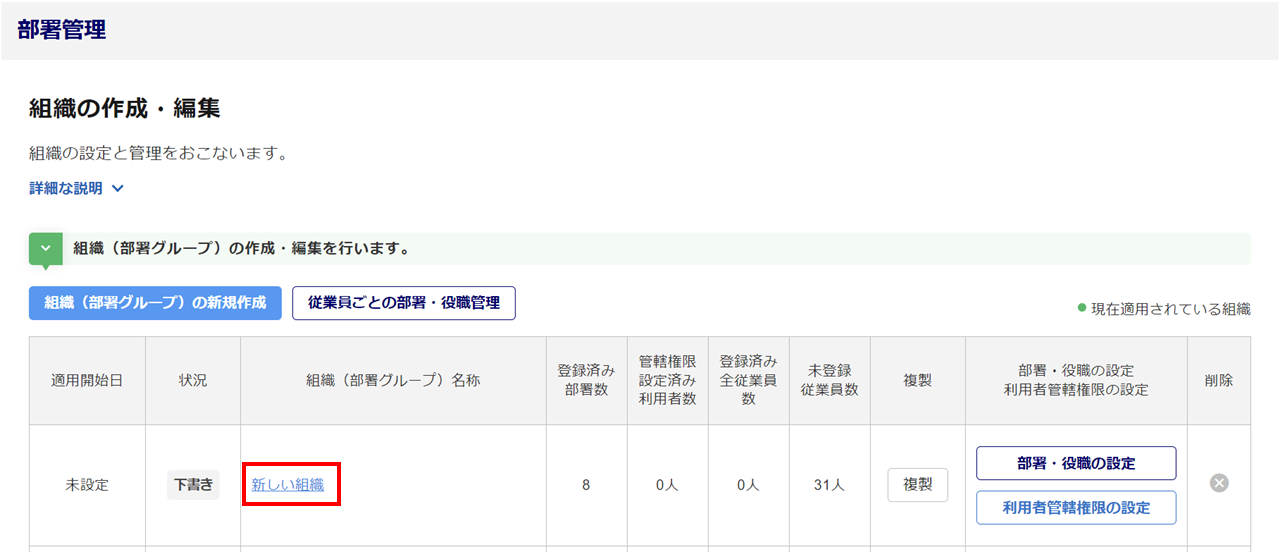This screenshot has width=1280, height=552.
Task: Click the delete icon for 新しい組織 row
Action: [x=1219, y=484]
